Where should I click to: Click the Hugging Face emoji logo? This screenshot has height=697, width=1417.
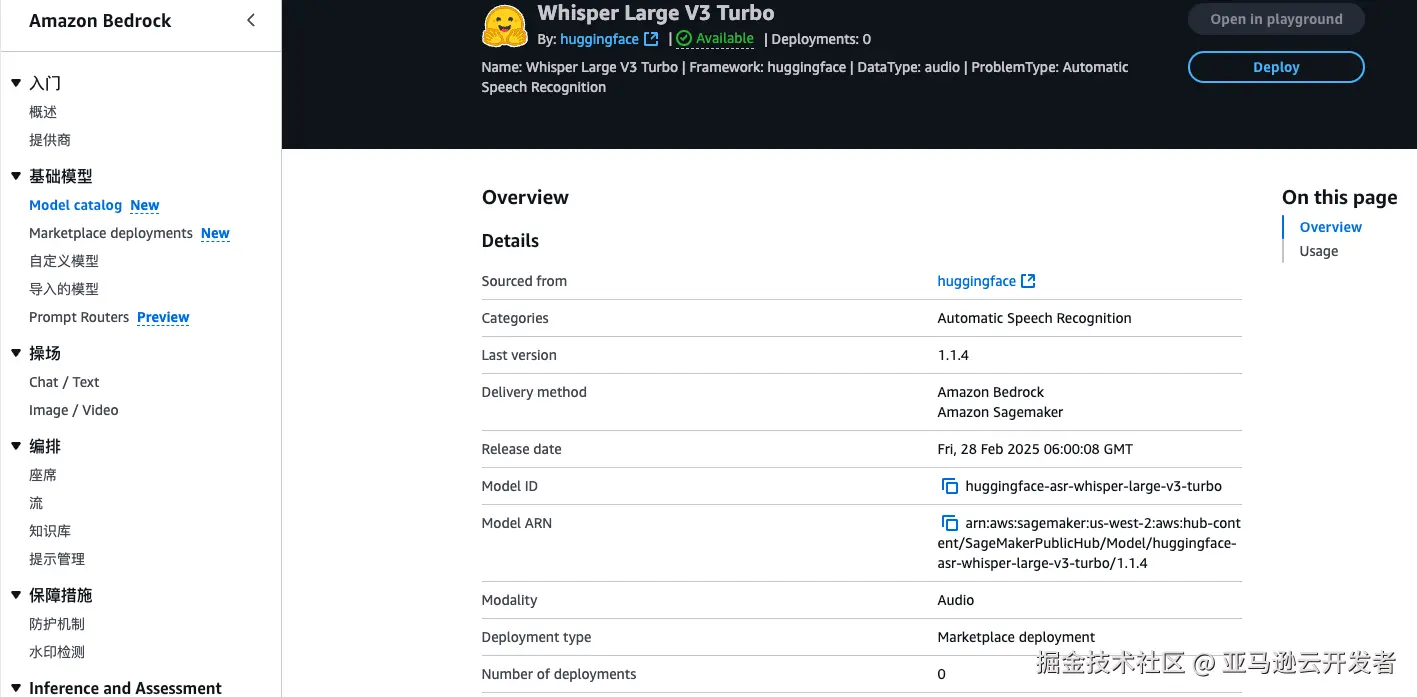(x=505, y=27)
